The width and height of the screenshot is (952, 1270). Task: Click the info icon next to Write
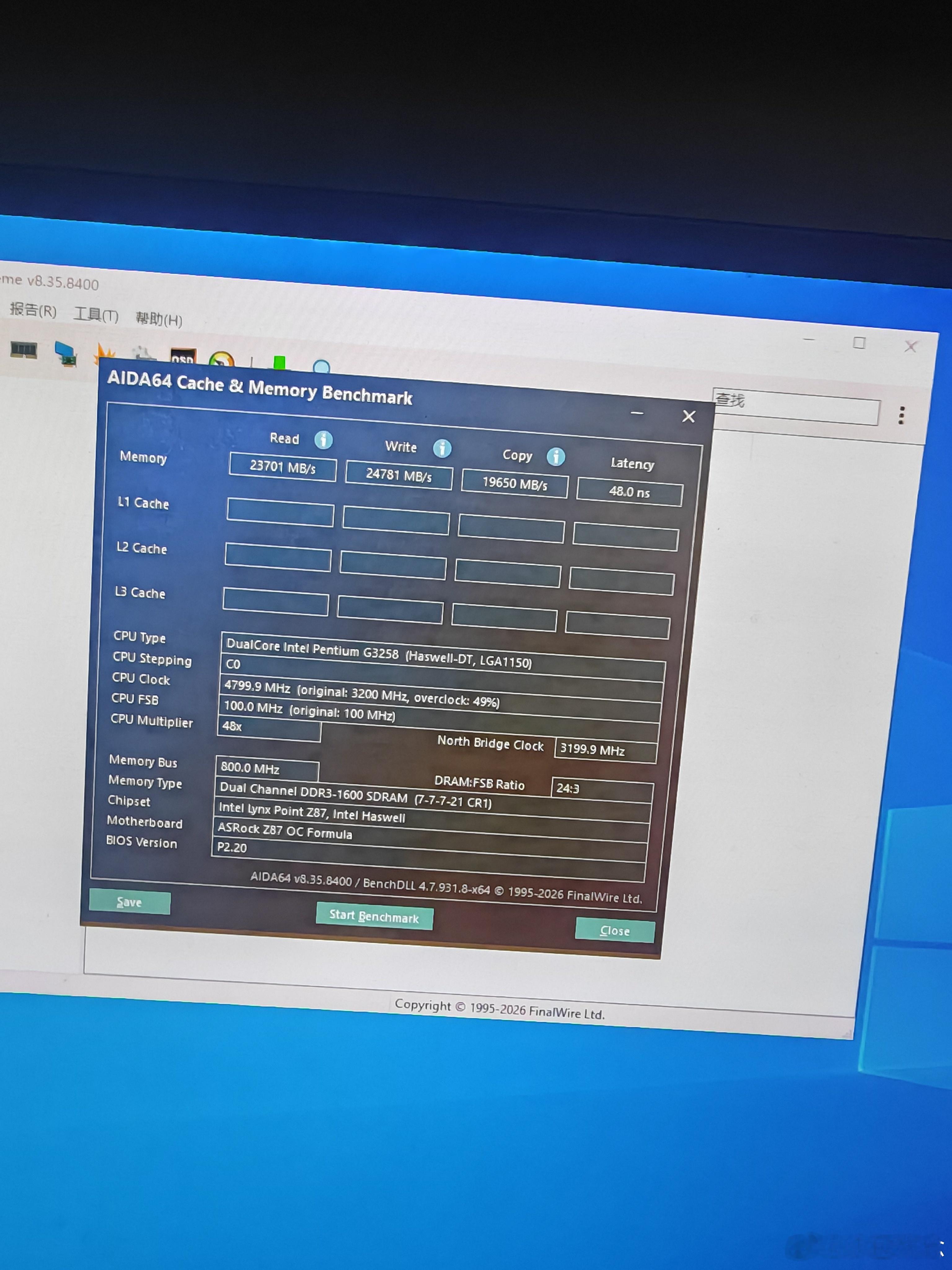[442, 448]
